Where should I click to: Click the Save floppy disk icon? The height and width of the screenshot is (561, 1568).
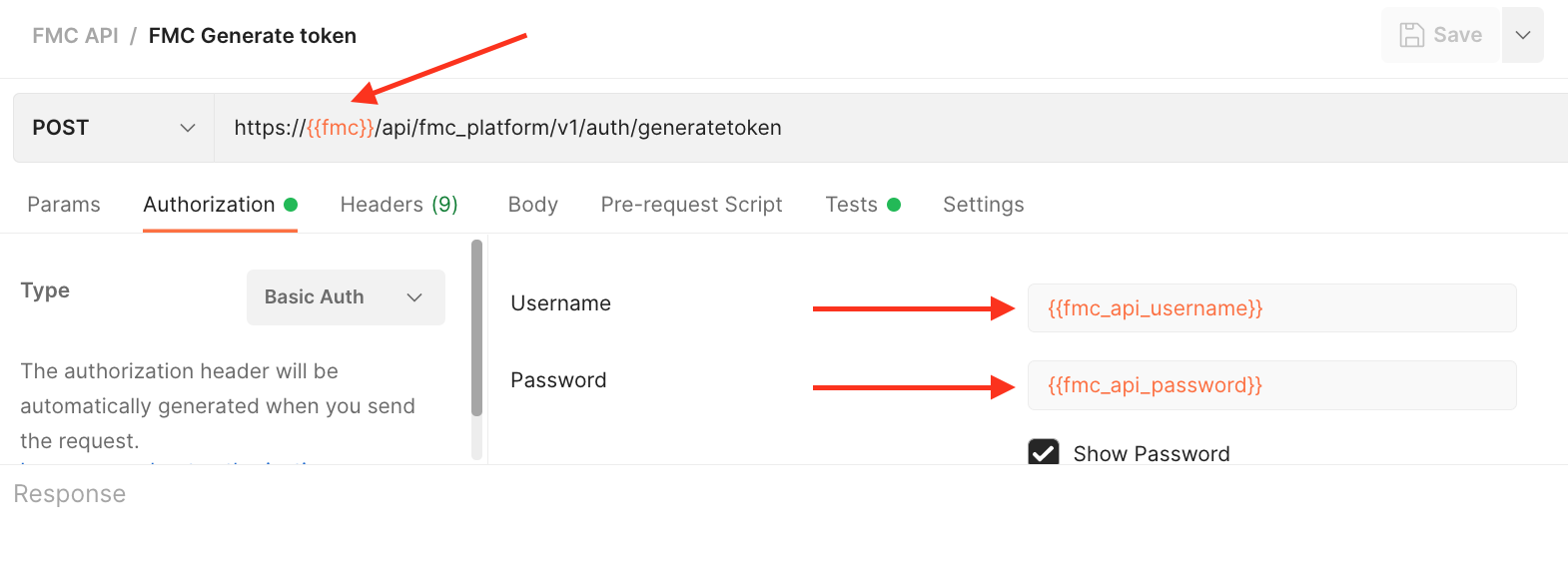click(x=1411, y=35)
